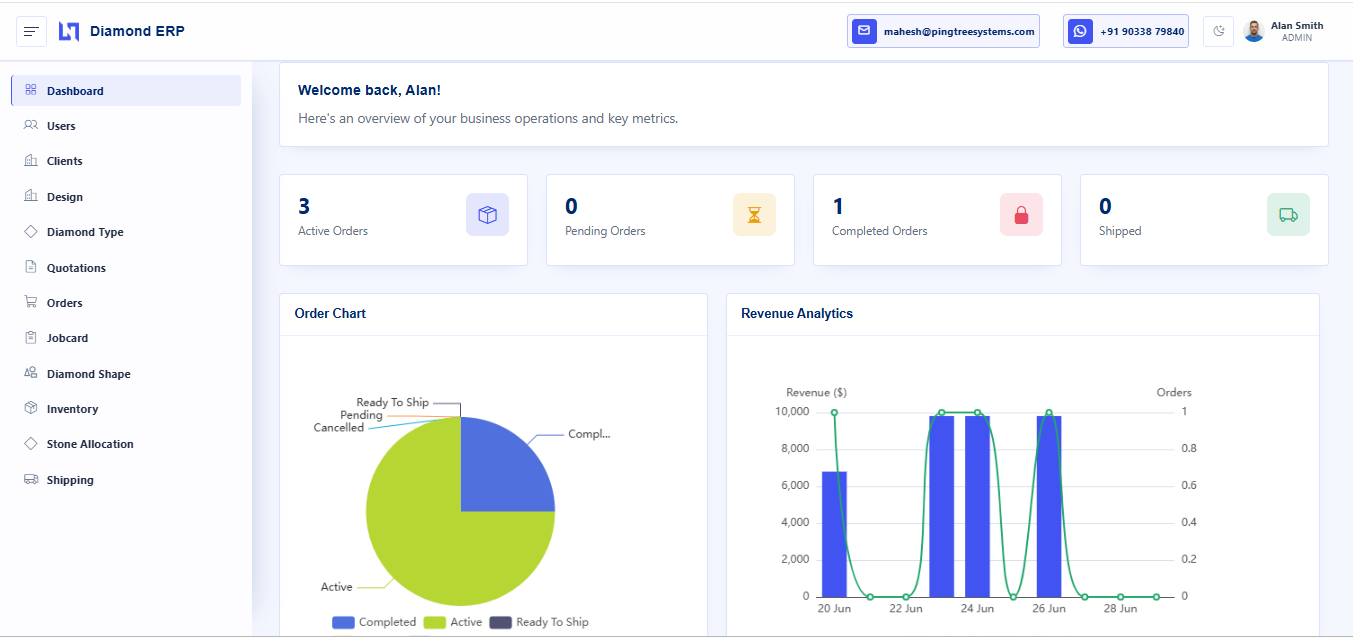Screen dimensions: 1353x637
Task: Click the Diamond ERP logo icon
Action: (x=68, y=32)
